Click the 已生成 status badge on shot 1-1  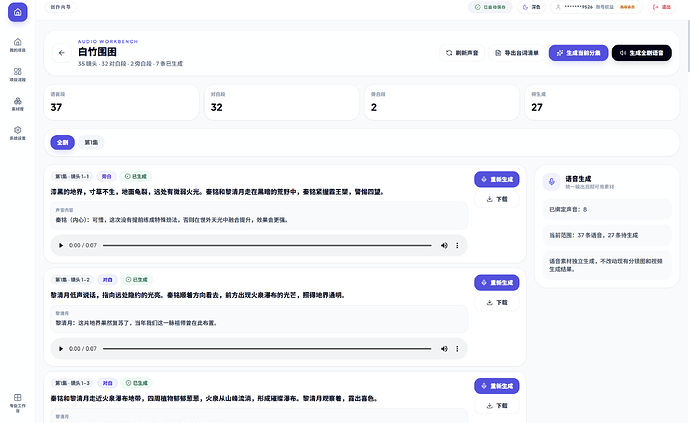click(136, 177)
